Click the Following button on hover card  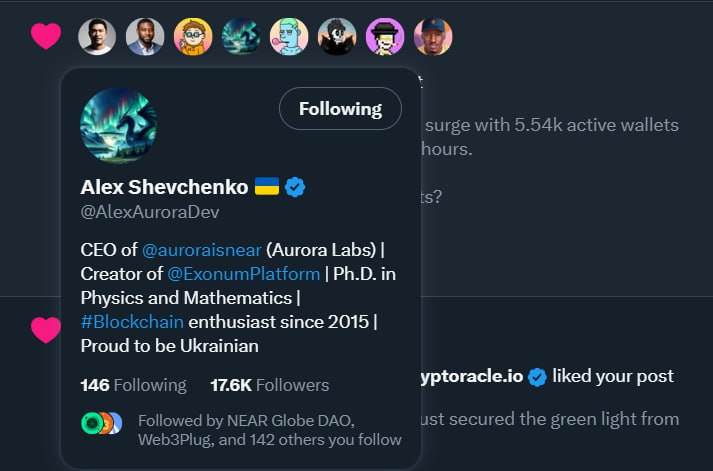pyautogui.click(x=340, y=109)
